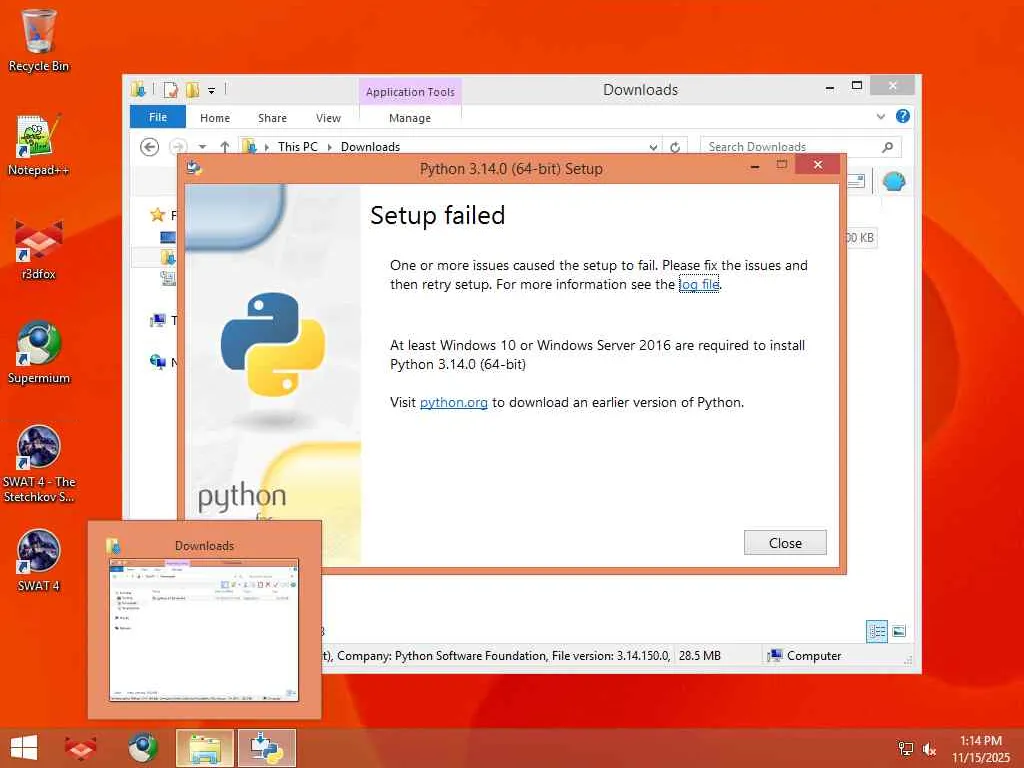Click the Favorites star in navigation pane
Viewport: 1024px width, 768px height.
(x=157, y=215)
